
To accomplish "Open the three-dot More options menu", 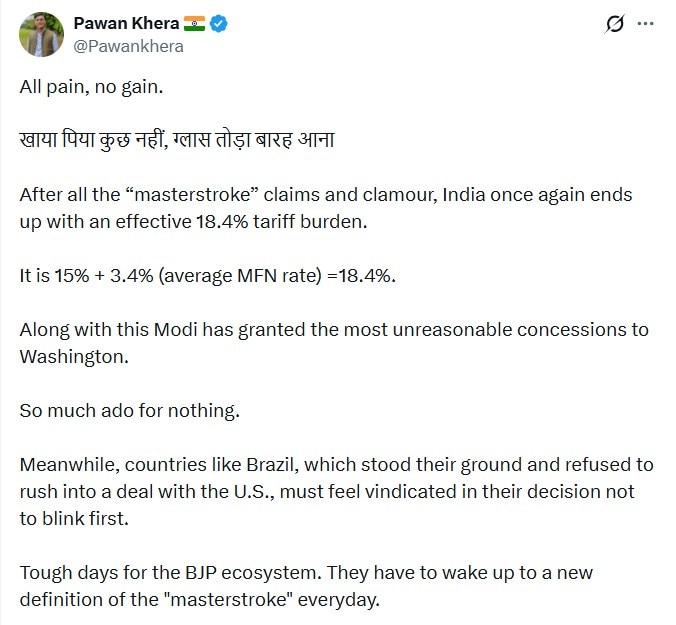I will tap(651, 24).
